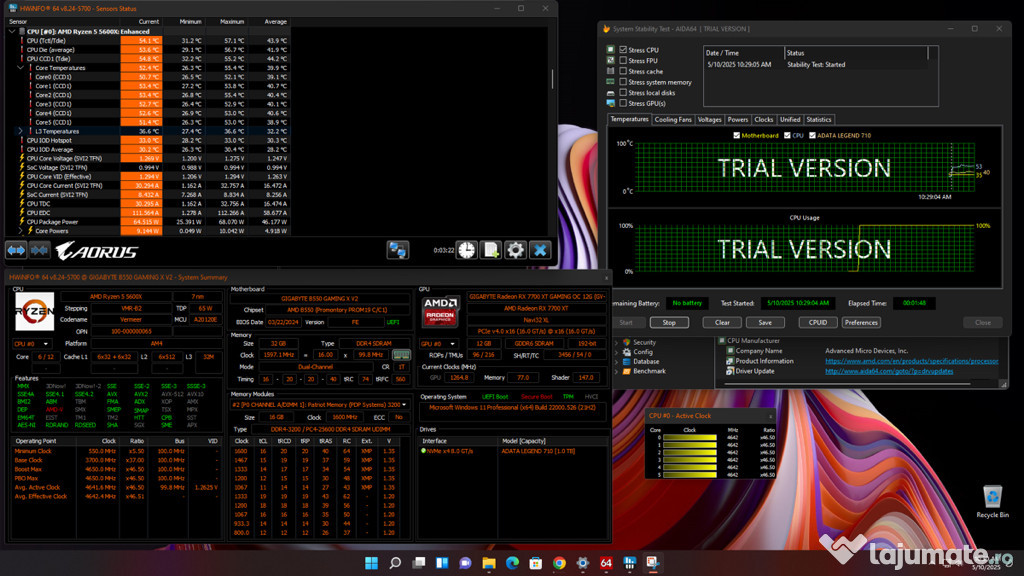1024x576 pixels.
Task: Click the AMD Radeon Graphics logo in System Summary
Action: [440, 311]
